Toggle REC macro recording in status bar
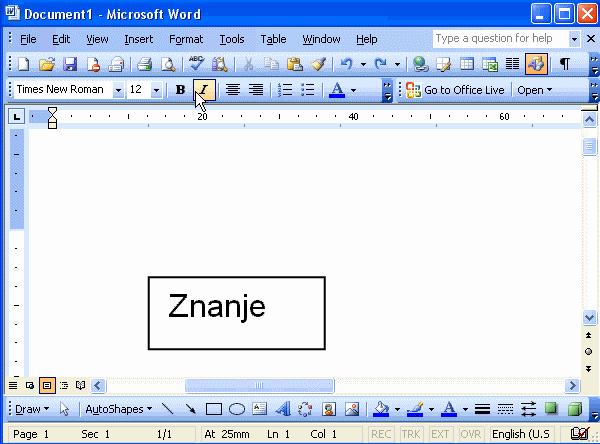Viewport: 600px width, 444px height. (381, 434)
